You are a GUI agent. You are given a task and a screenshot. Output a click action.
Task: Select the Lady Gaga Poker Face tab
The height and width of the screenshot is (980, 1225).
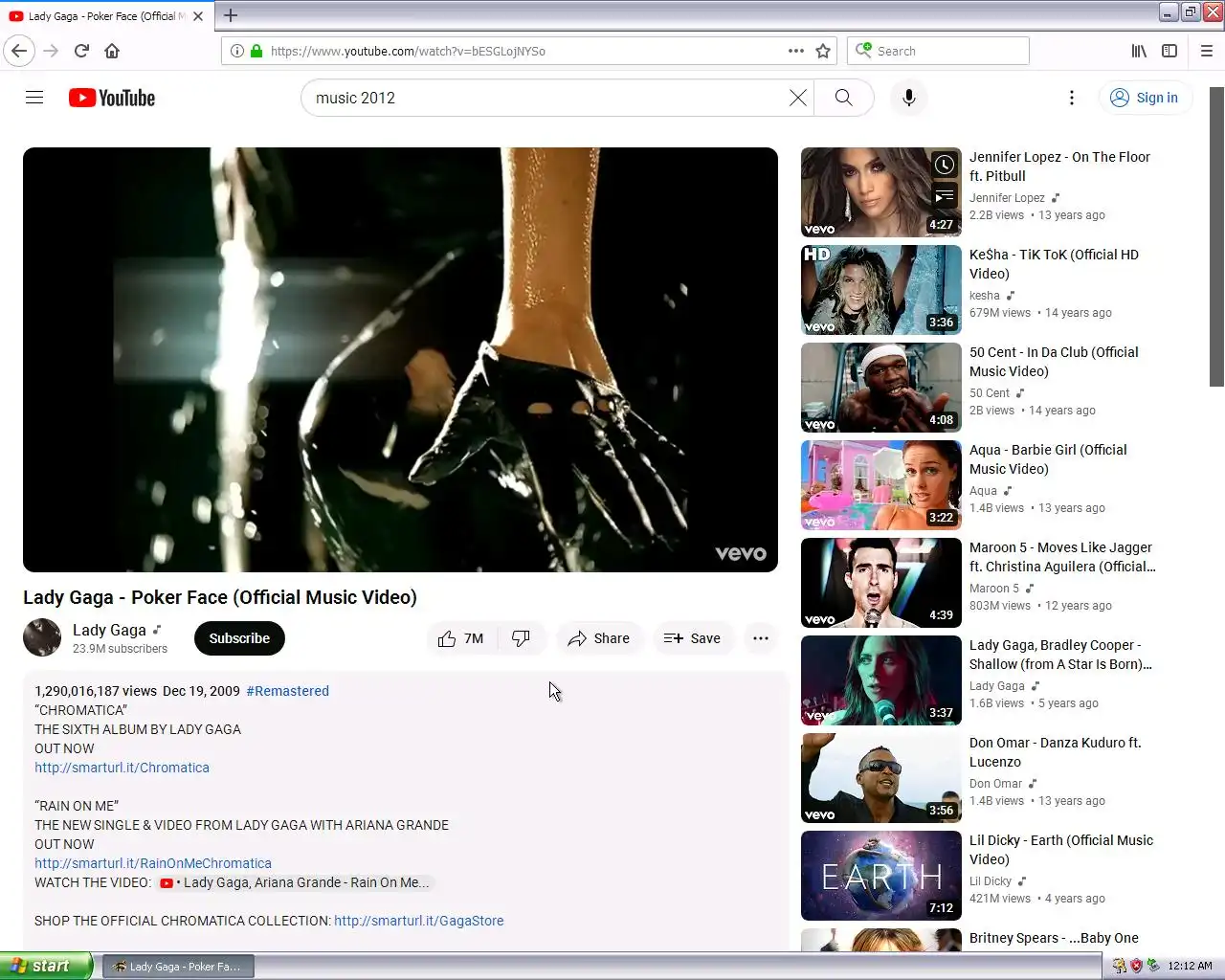107,16
